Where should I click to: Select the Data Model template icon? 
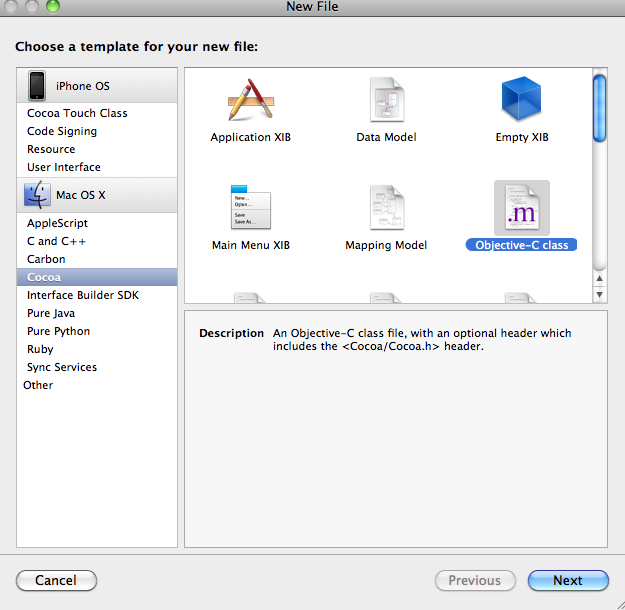[x=387, y=100]
